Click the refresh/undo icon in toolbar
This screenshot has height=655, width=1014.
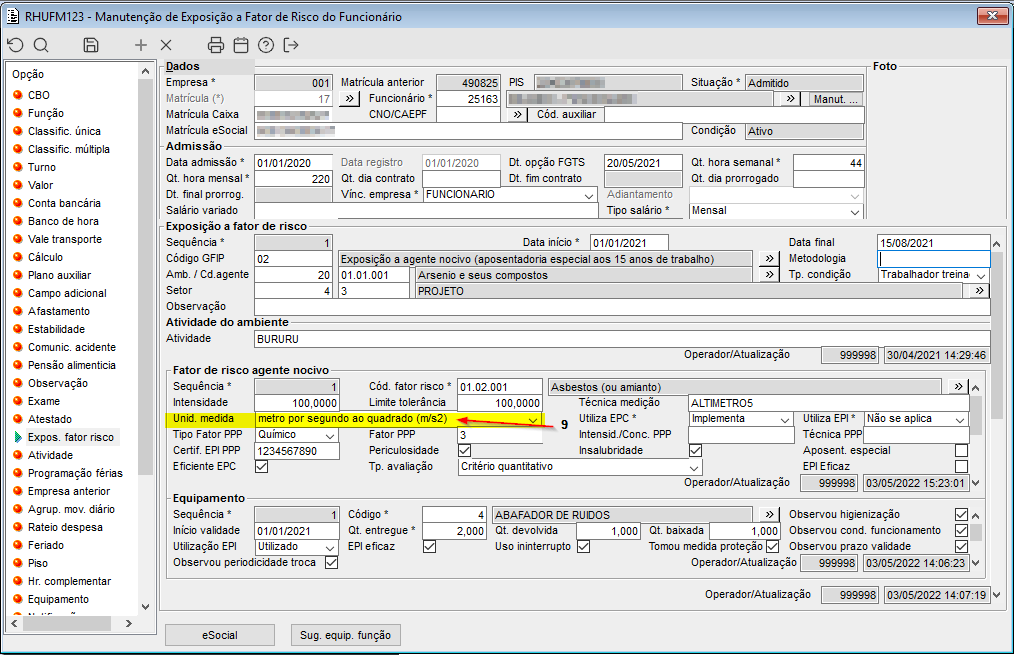[15, 45]
